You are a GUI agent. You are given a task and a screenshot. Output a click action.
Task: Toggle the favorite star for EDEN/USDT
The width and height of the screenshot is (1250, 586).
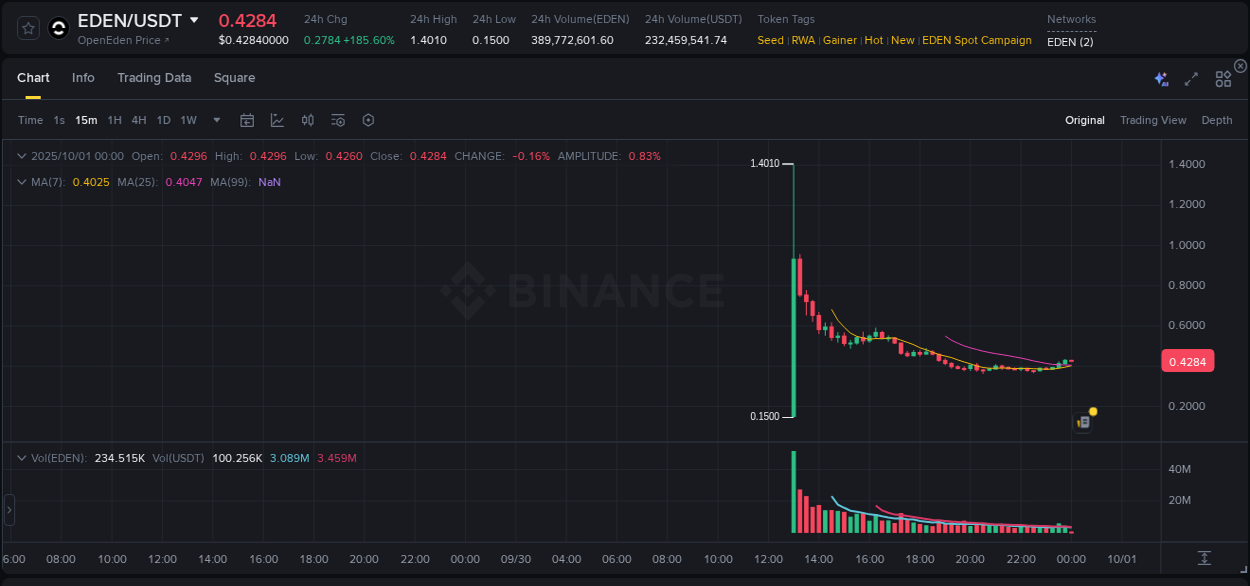[x=27, y=27]
